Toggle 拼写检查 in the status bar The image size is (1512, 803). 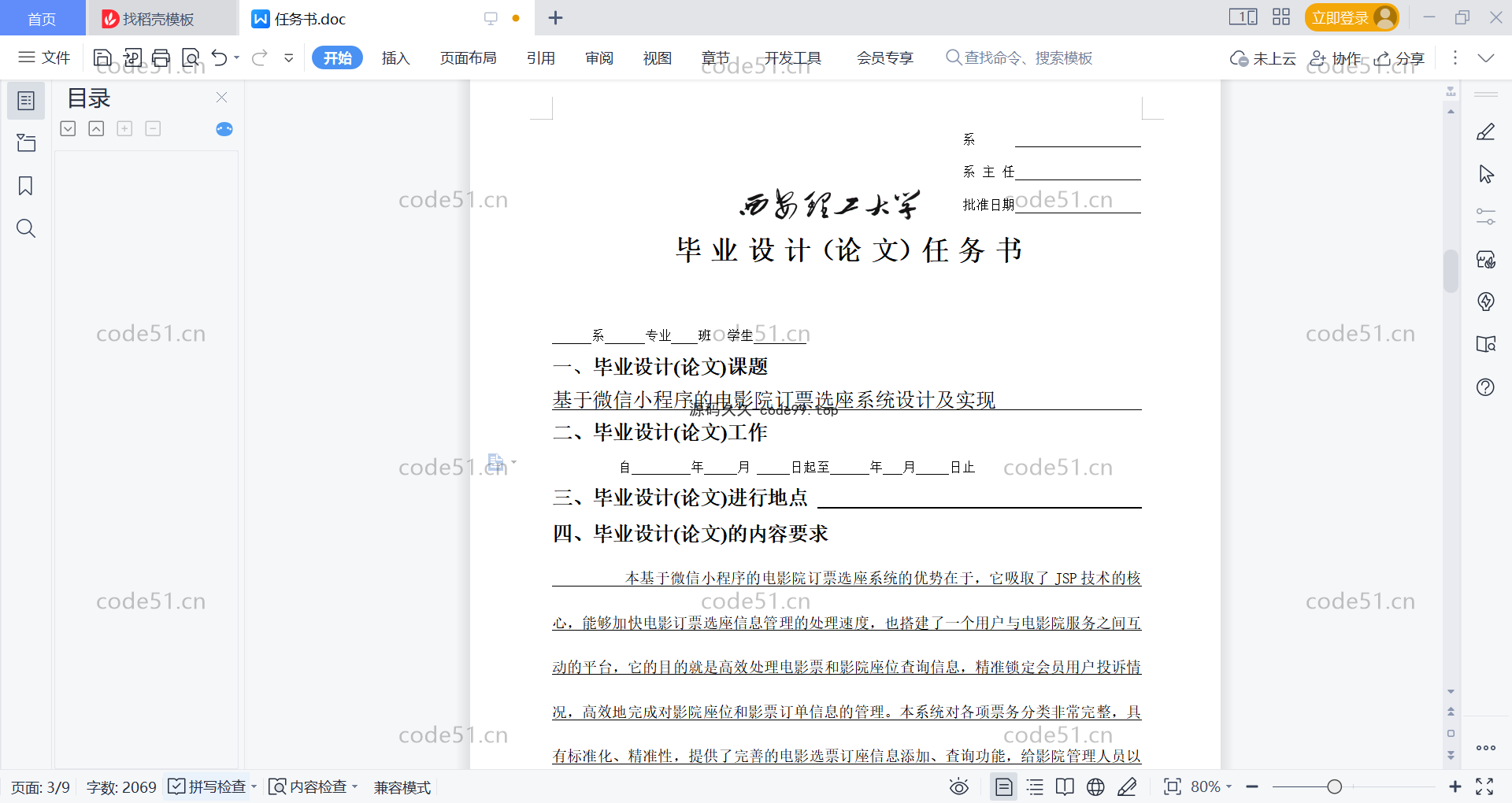coord(208,786)
